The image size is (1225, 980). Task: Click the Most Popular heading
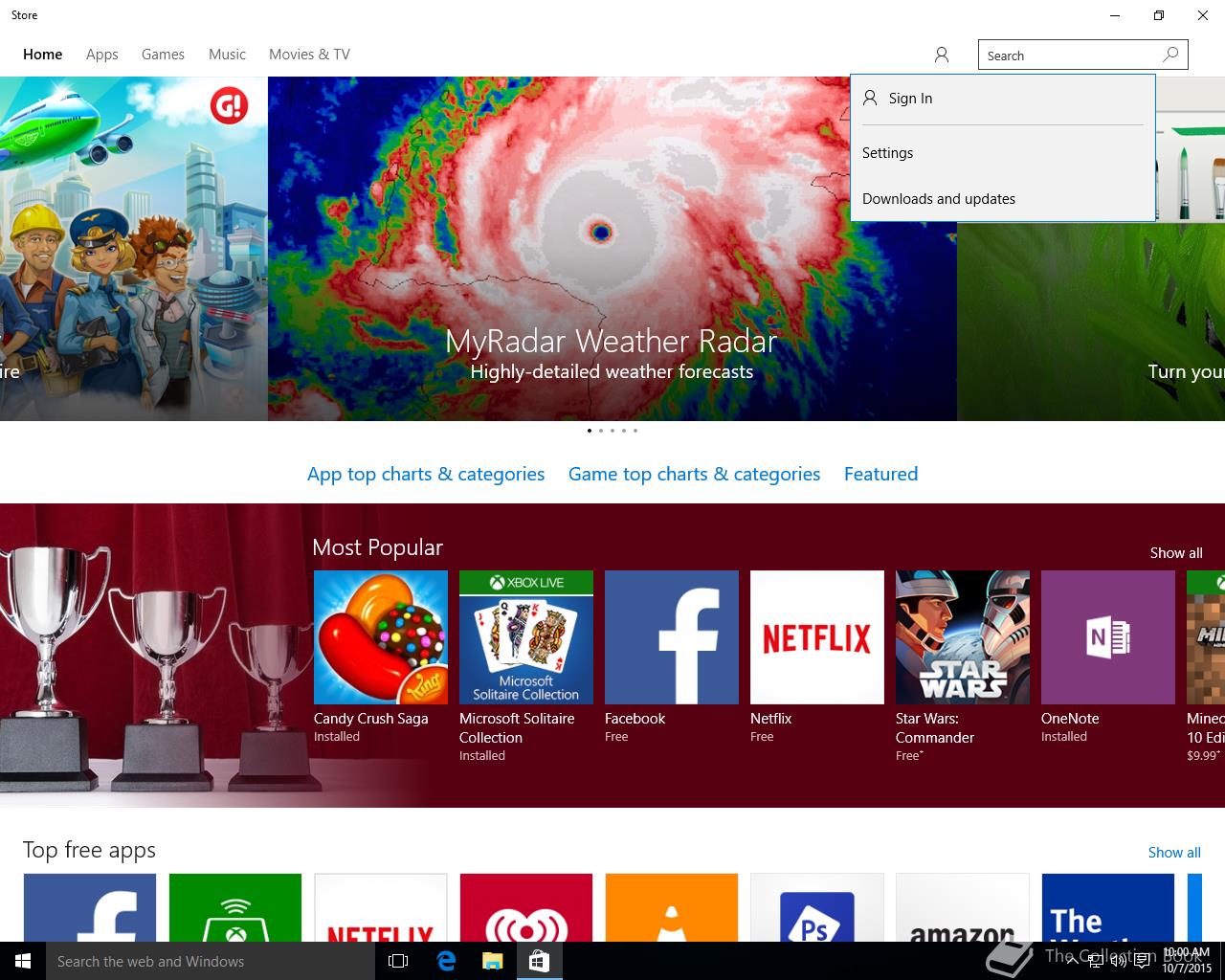click(377, 547)
